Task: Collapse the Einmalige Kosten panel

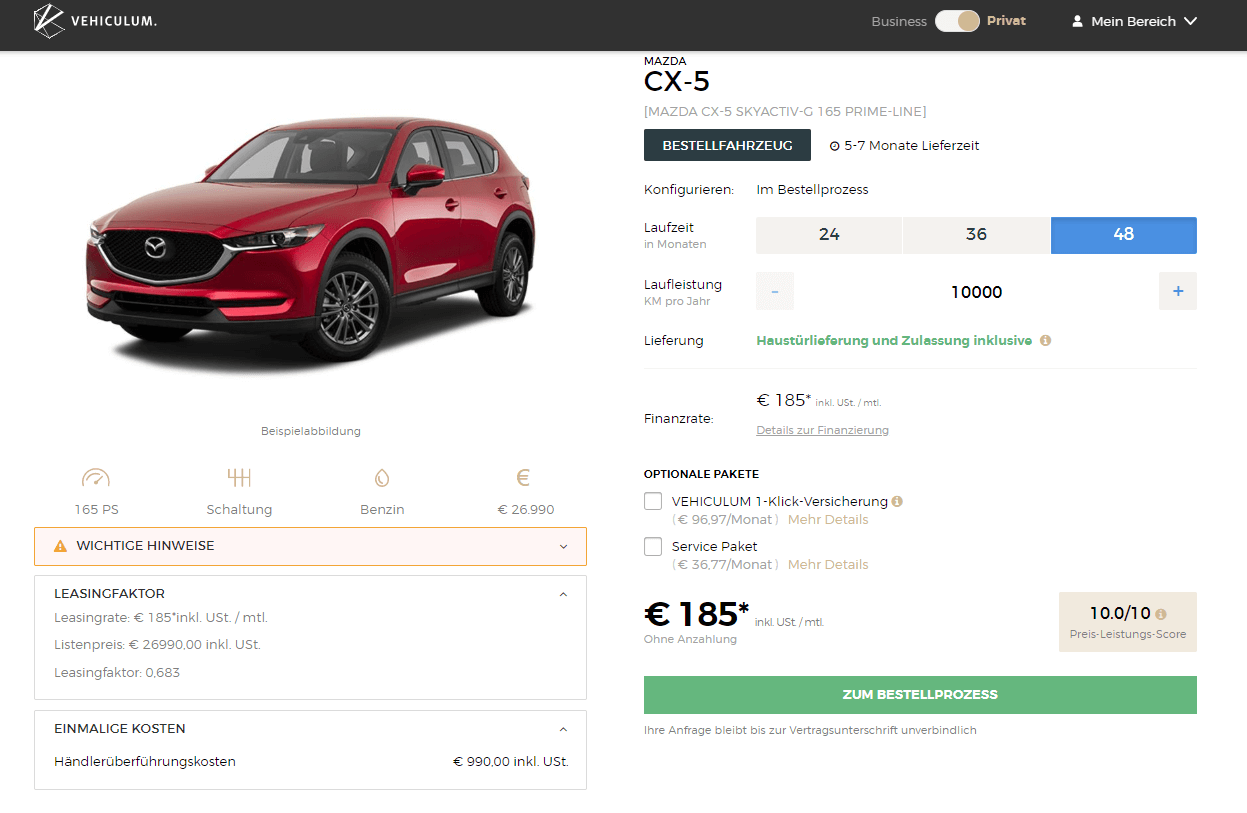Action: pos(563,729)
